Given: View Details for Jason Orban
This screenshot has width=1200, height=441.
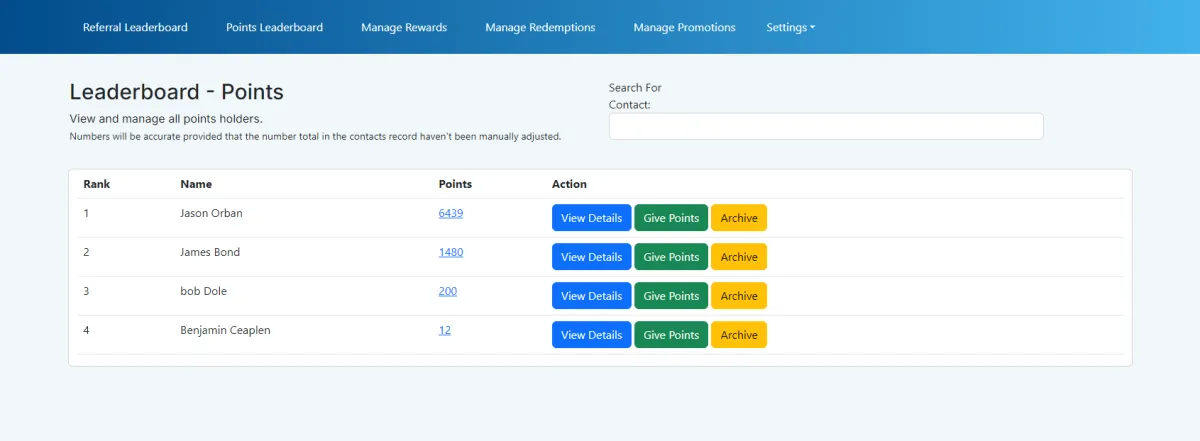Looking at the screenshot, I should pyautogui.click(x=591, y=218).
